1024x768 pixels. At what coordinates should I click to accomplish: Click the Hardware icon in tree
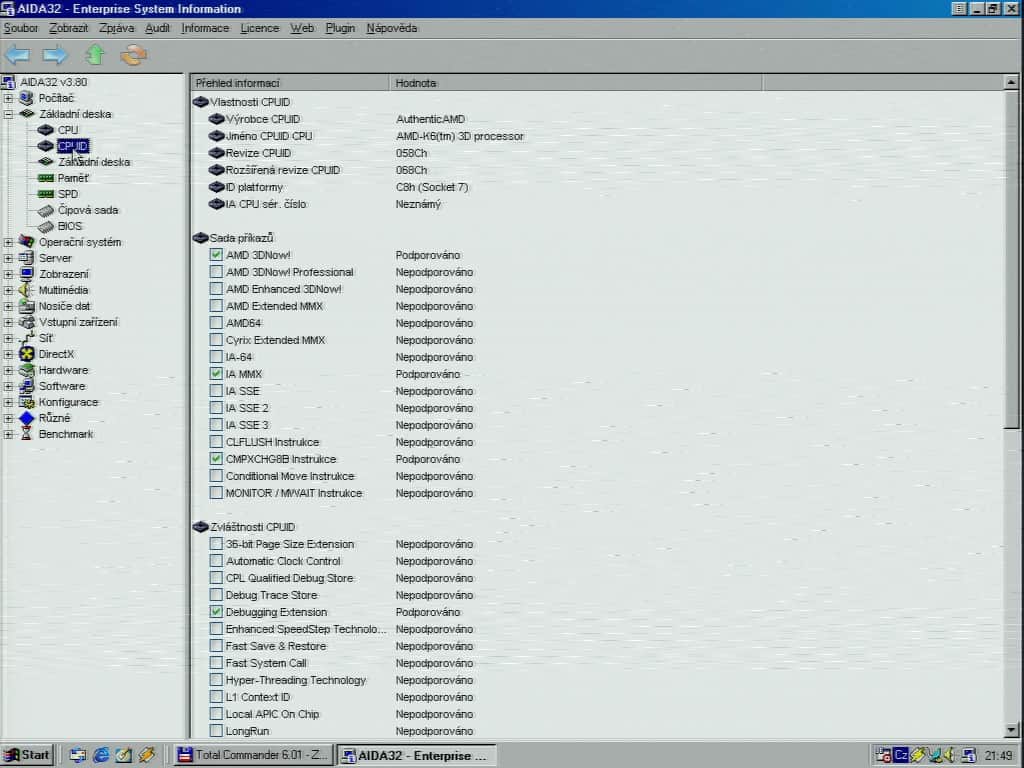[x=26, y=370]
